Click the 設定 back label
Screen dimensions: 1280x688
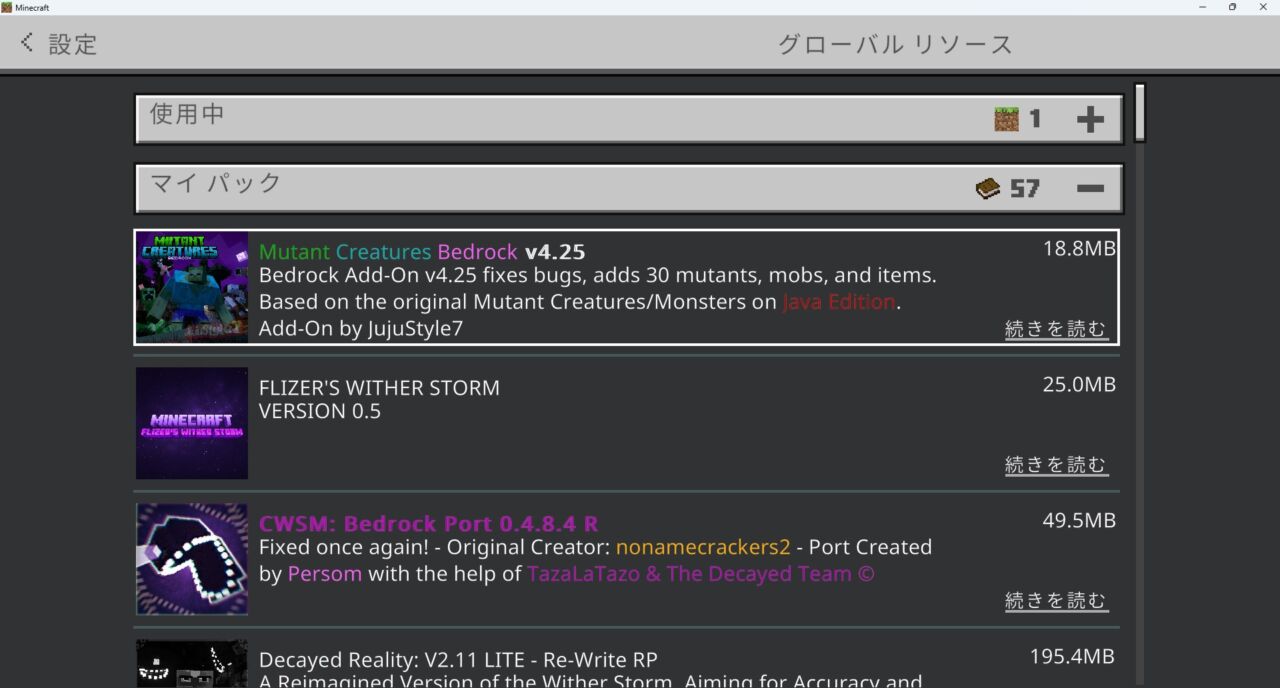coord(73,44)
